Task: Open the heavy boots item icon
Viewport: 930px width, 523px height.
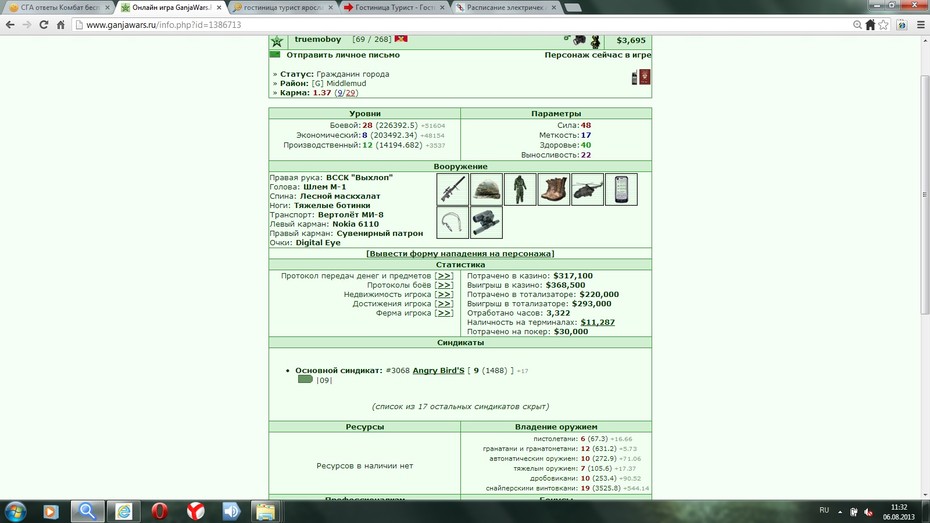Action: (x=554, y=189)
